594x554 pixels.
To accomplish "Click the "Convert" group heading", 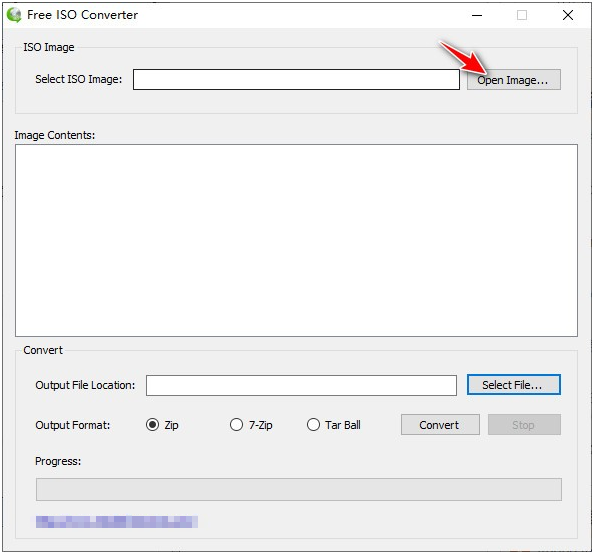I will 43,350.
